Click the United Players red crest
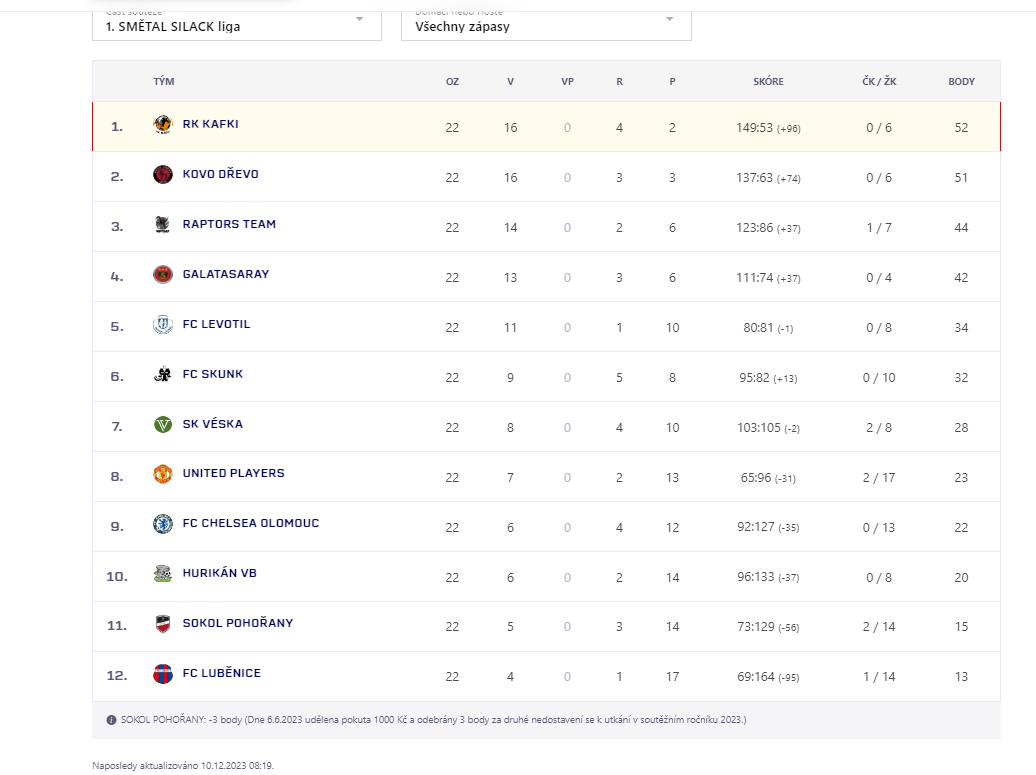This screenshot has width=1036, height=775. pyautogui.click(x=163, y=474)
